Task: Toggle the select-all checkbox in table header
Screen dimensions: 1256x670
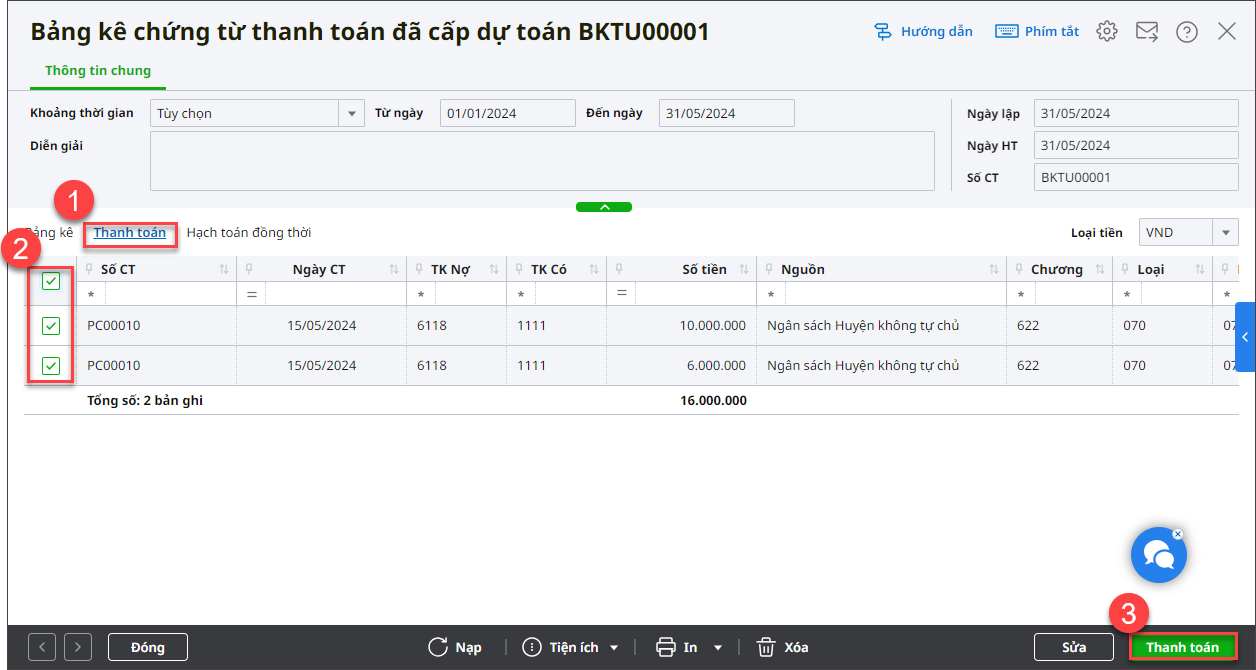Action: coord(51,282)
